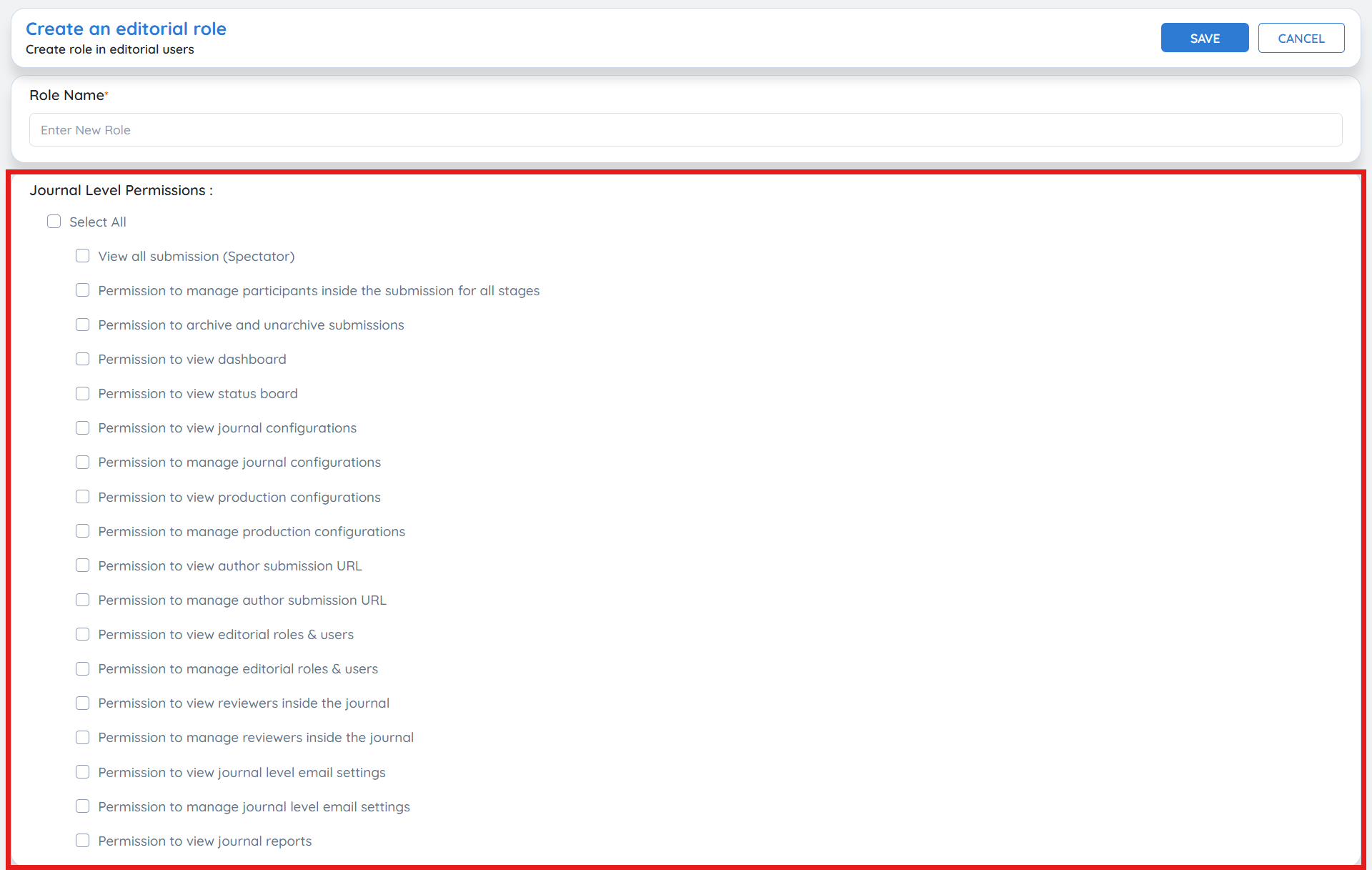Viewport: 1372px width, 870px height.
Task: Check permission to view status board
Action: click(x=83, y=393)
